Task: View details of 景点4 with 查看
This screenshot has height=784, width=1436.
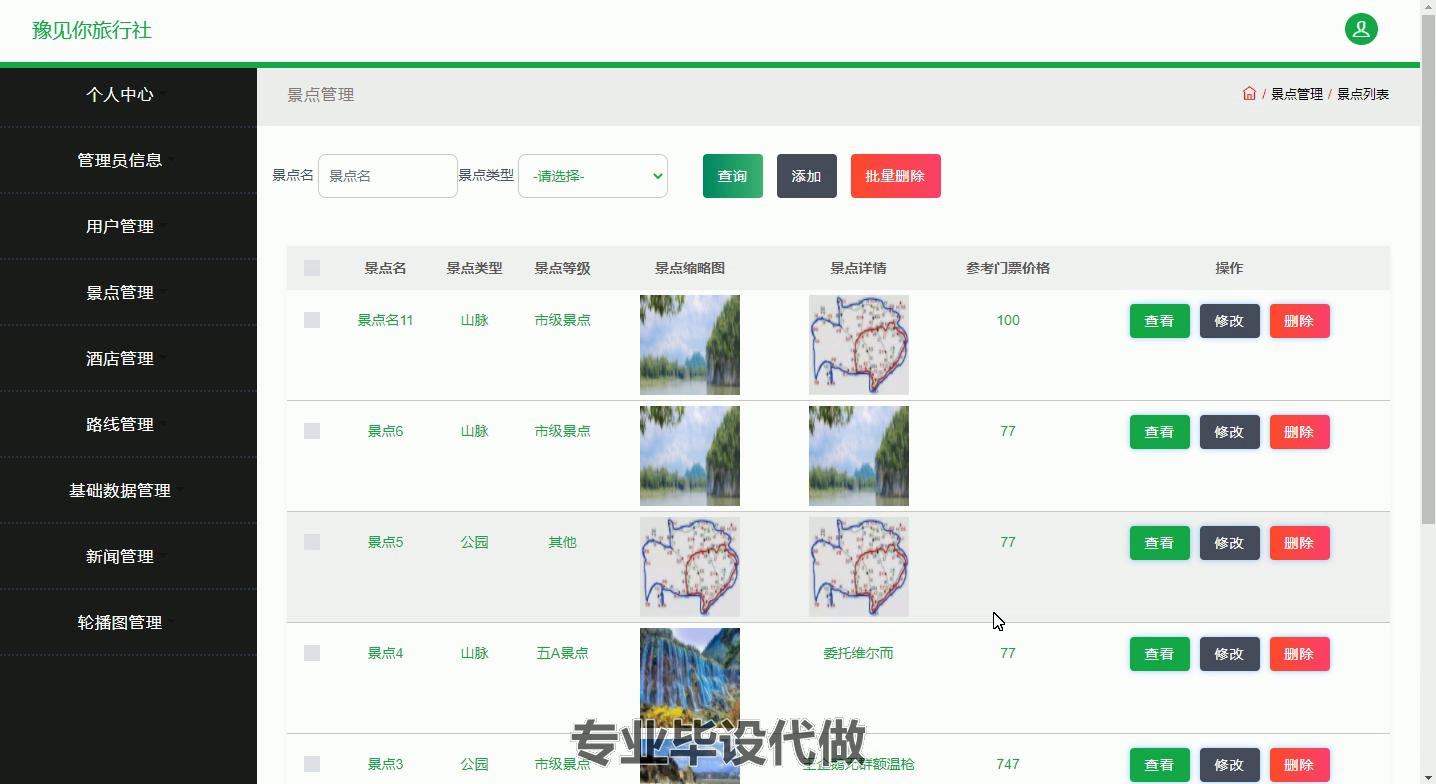Action: click(1160, 654)
